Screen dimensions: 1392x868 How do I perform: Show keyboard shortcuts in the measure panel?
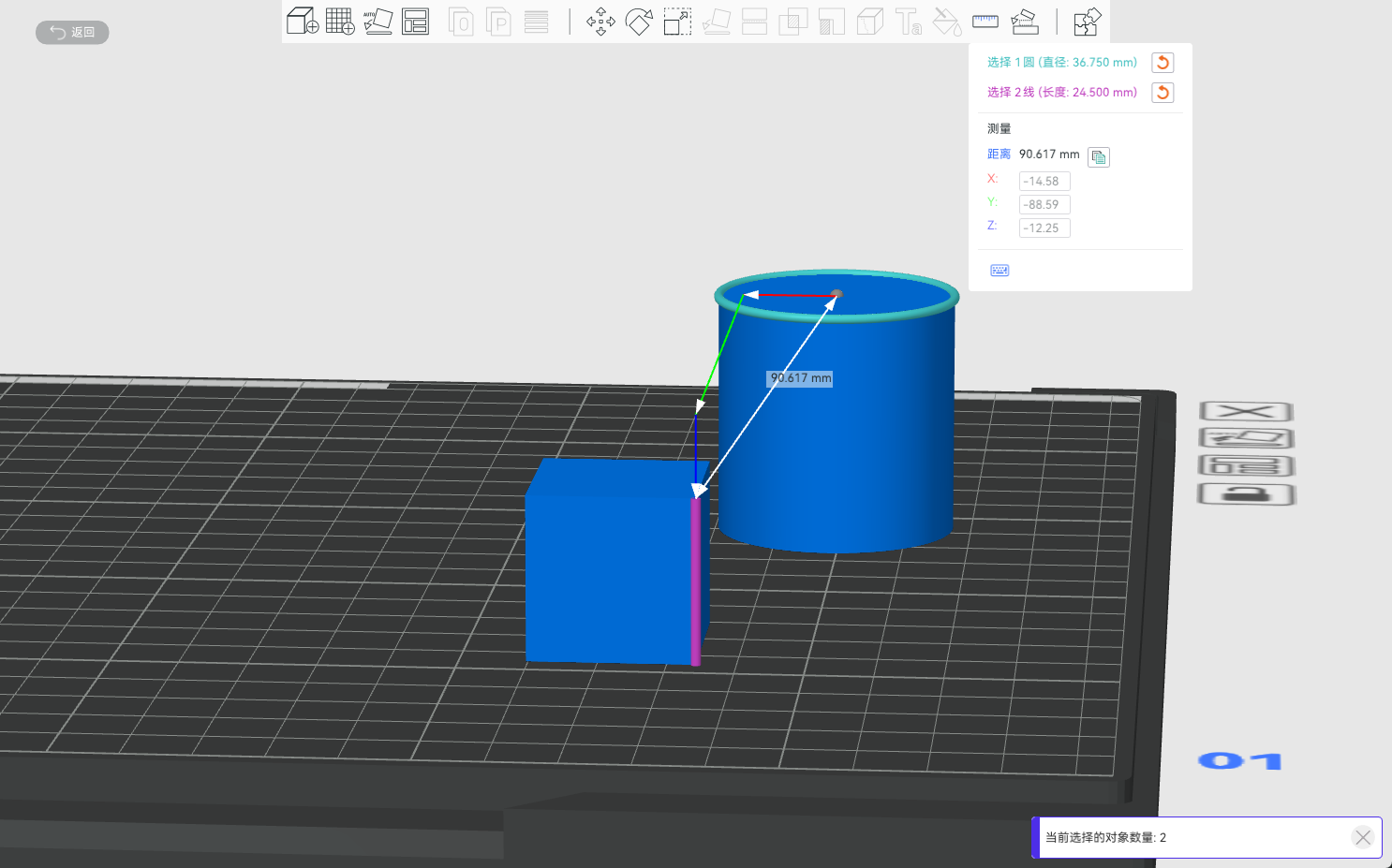click(1000, 271)
